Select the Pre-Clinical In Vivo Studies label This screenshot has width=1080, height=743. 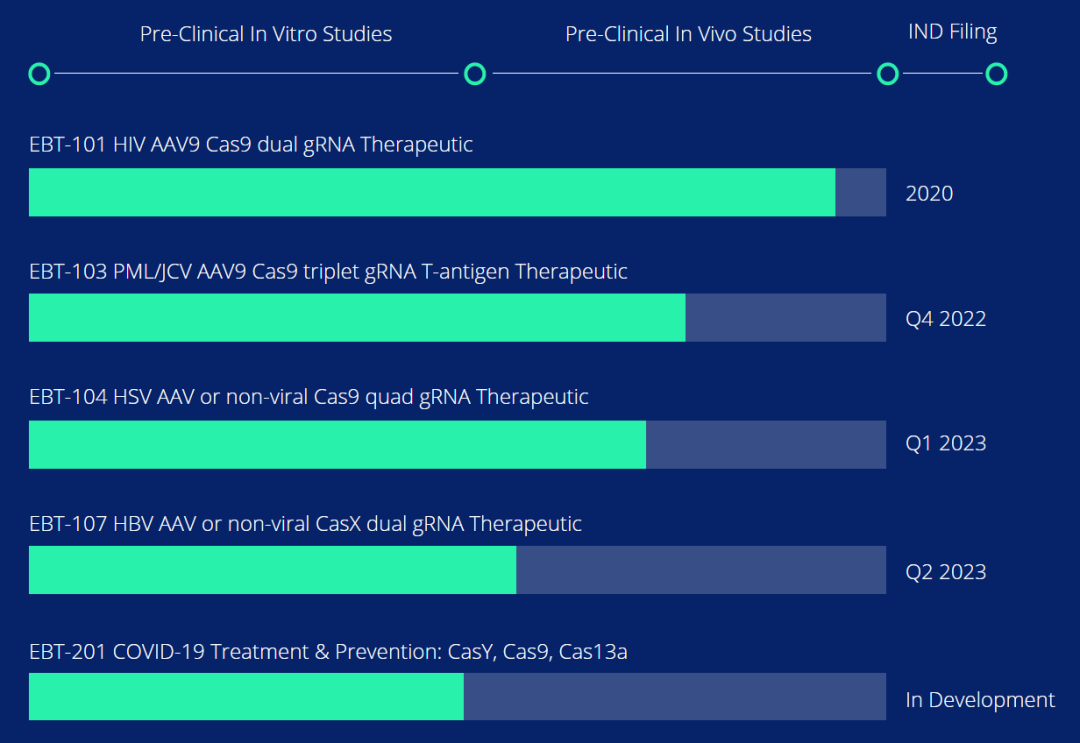click(688, 34)
